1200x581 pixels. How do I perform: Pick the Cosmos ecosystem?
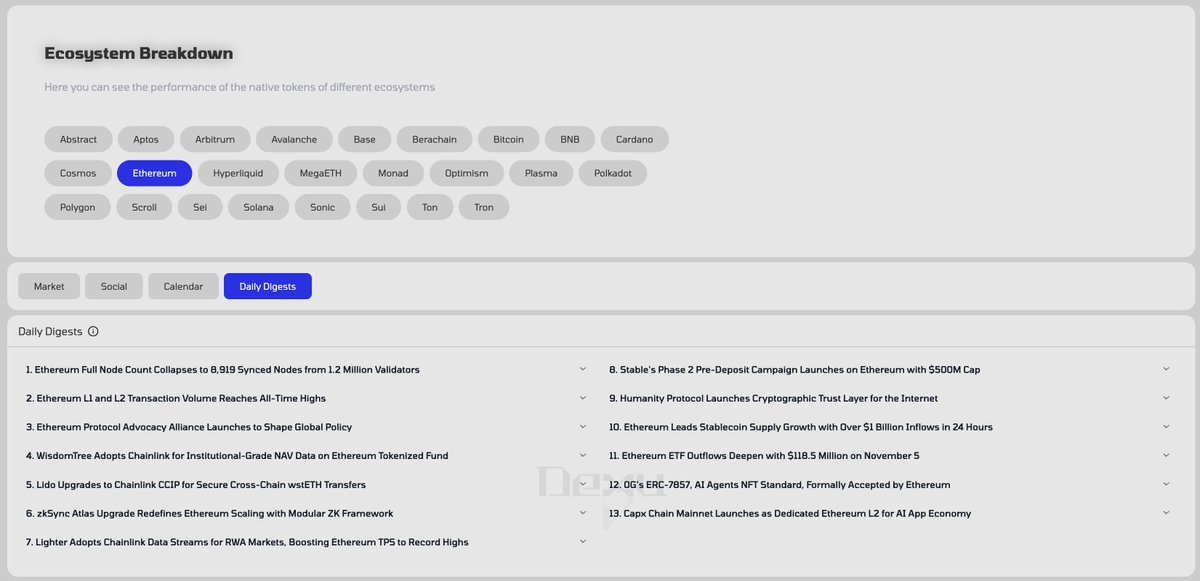pos(78,173)
